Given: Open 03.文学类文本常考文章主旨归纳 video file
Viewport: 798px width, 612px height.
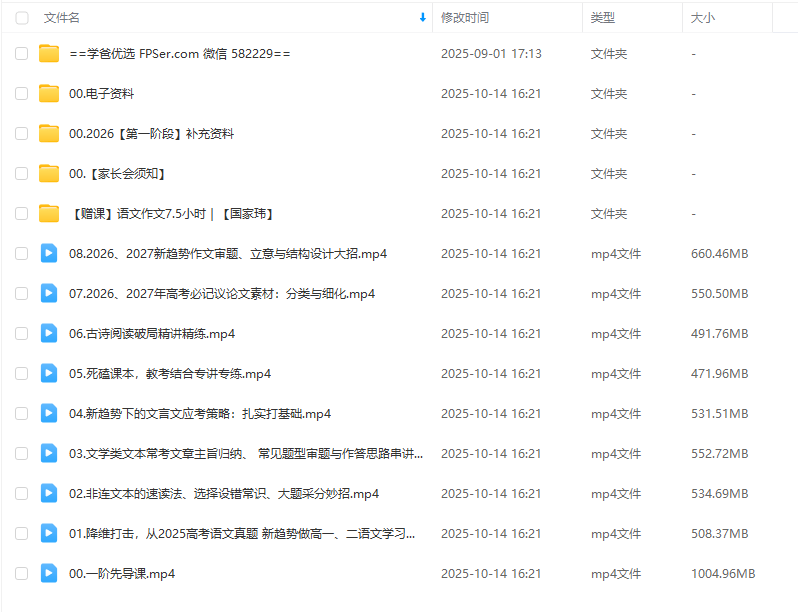Looking at the screenshot, I should [245, 454].
